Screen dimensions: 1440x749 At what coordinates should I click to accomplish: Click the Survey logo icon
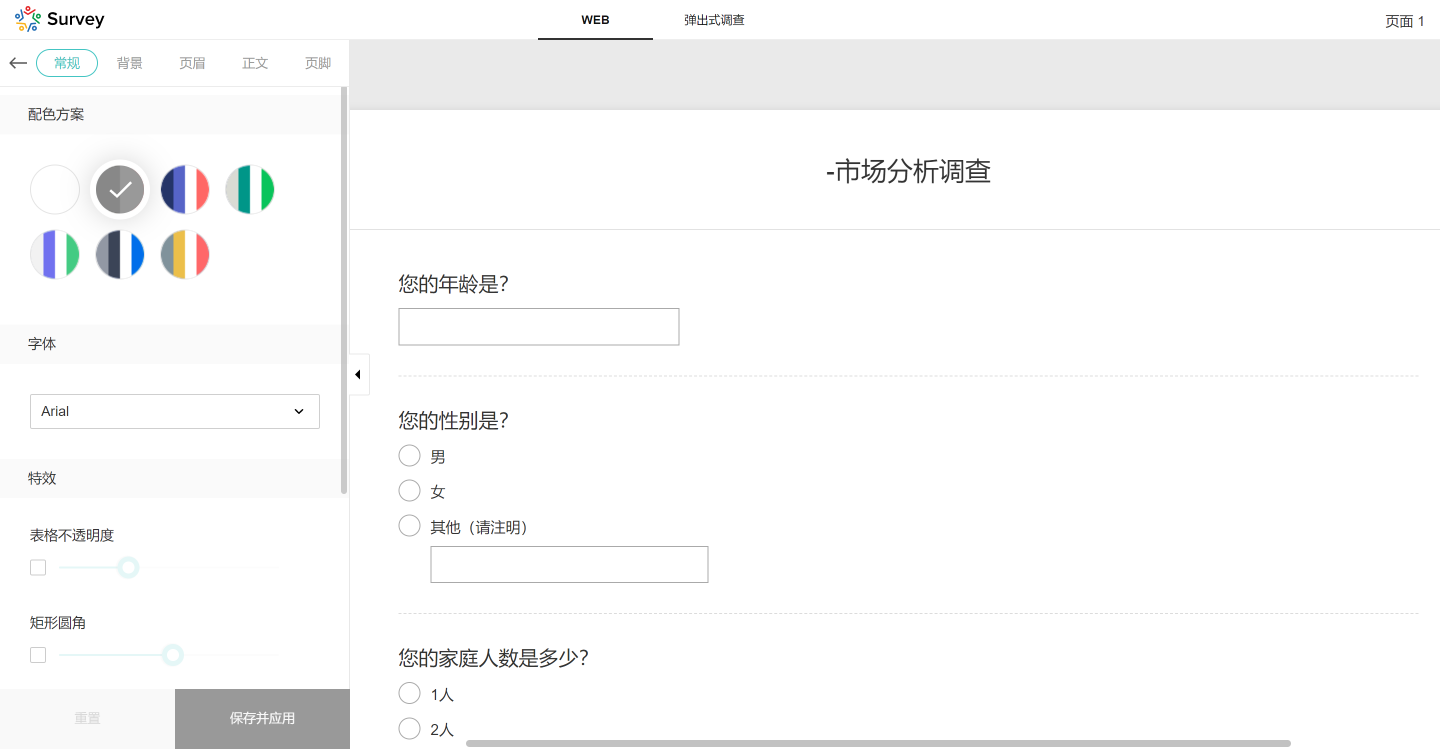(27, 19)
